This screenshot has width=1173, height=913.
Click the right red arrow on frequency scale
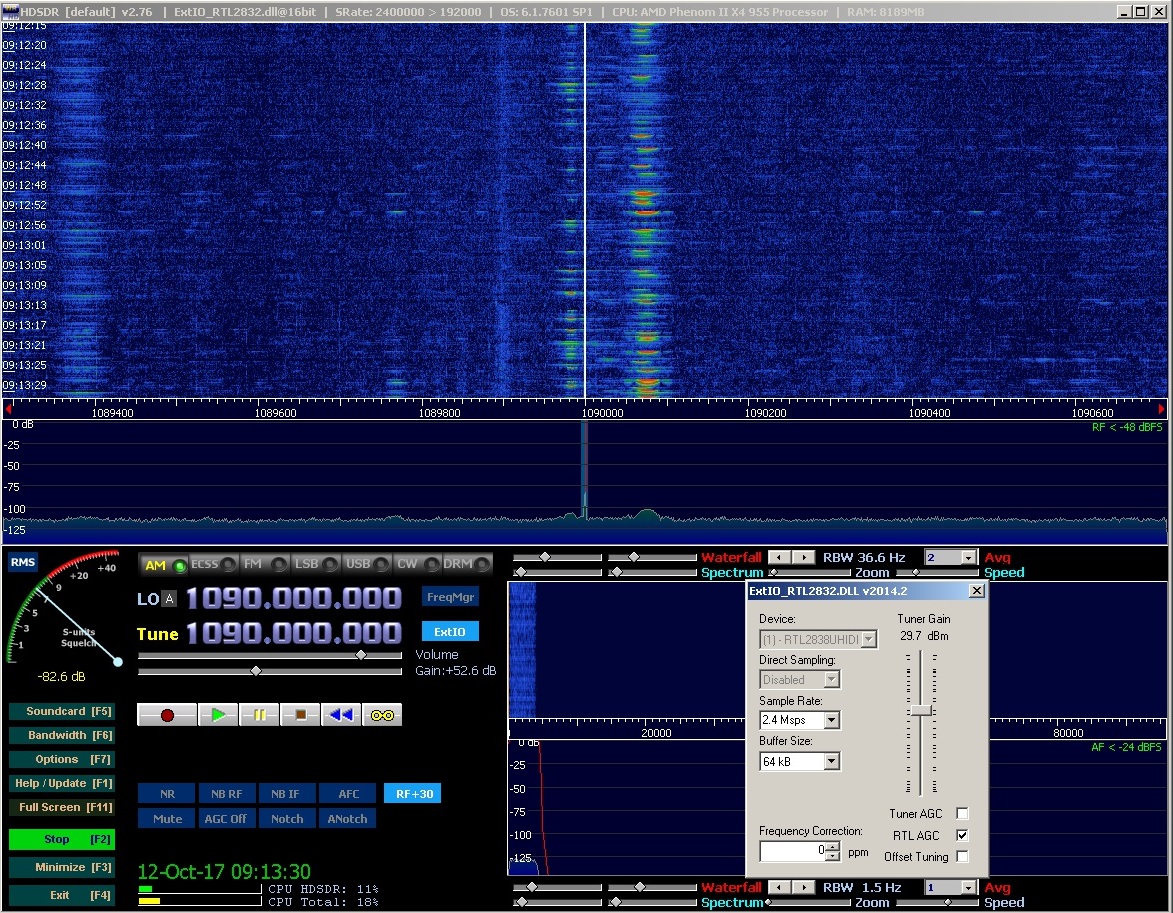(1162, 409)
